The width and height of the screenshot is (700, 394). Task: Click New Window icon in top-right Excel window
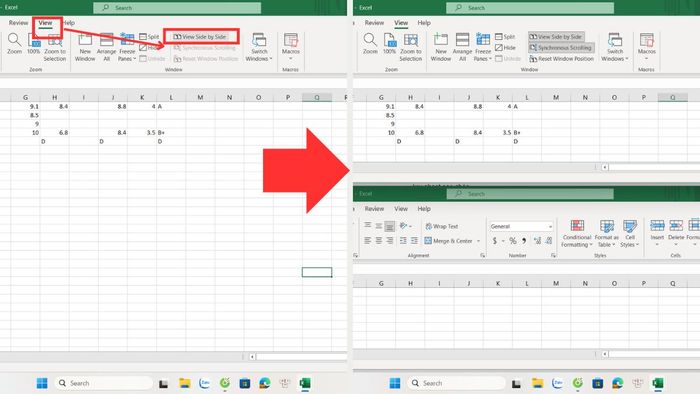point(441,46)
